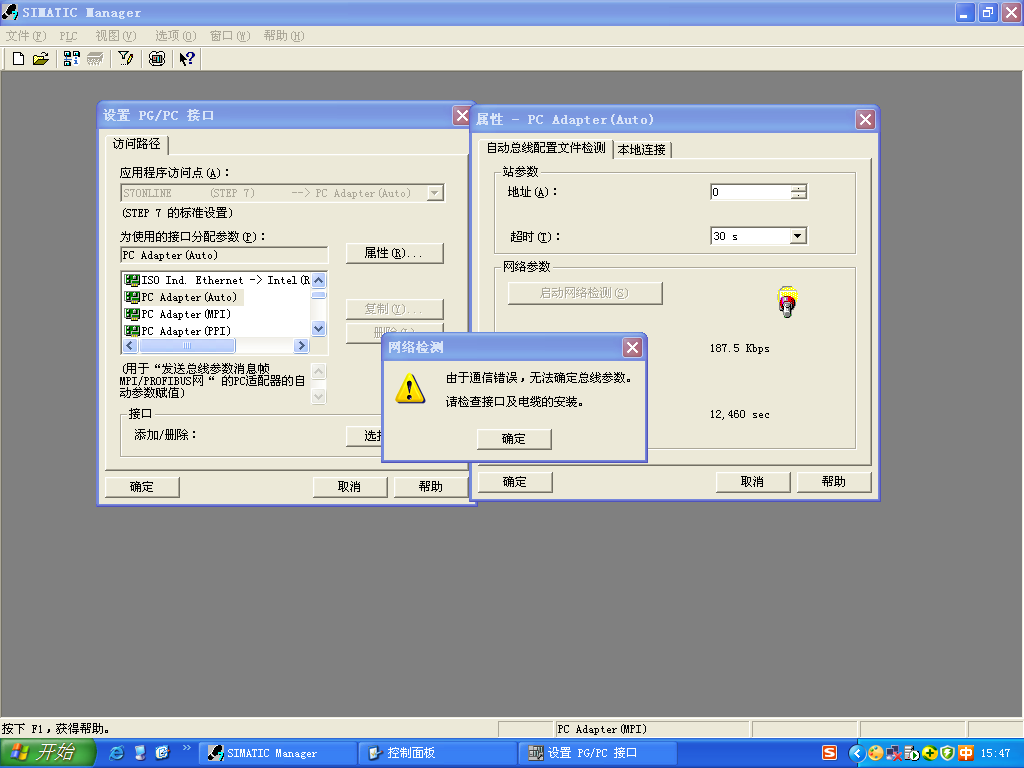Launch the simulation module toolbar icon
The width and height of the screenshot is (1024, 768).
(x=157, y=59)
